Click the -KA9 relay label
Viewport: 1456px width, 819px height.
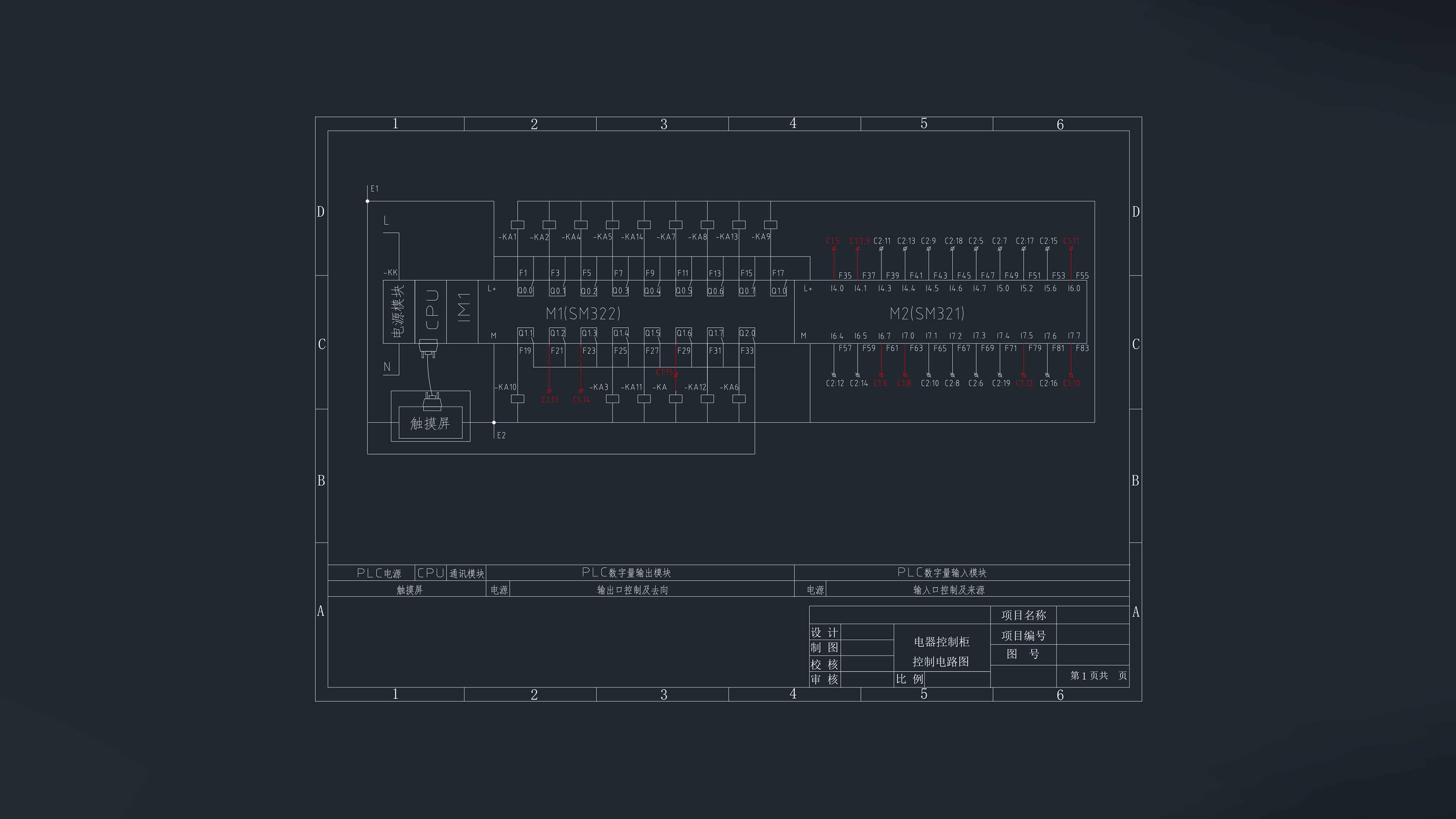[x=761, y=237]
